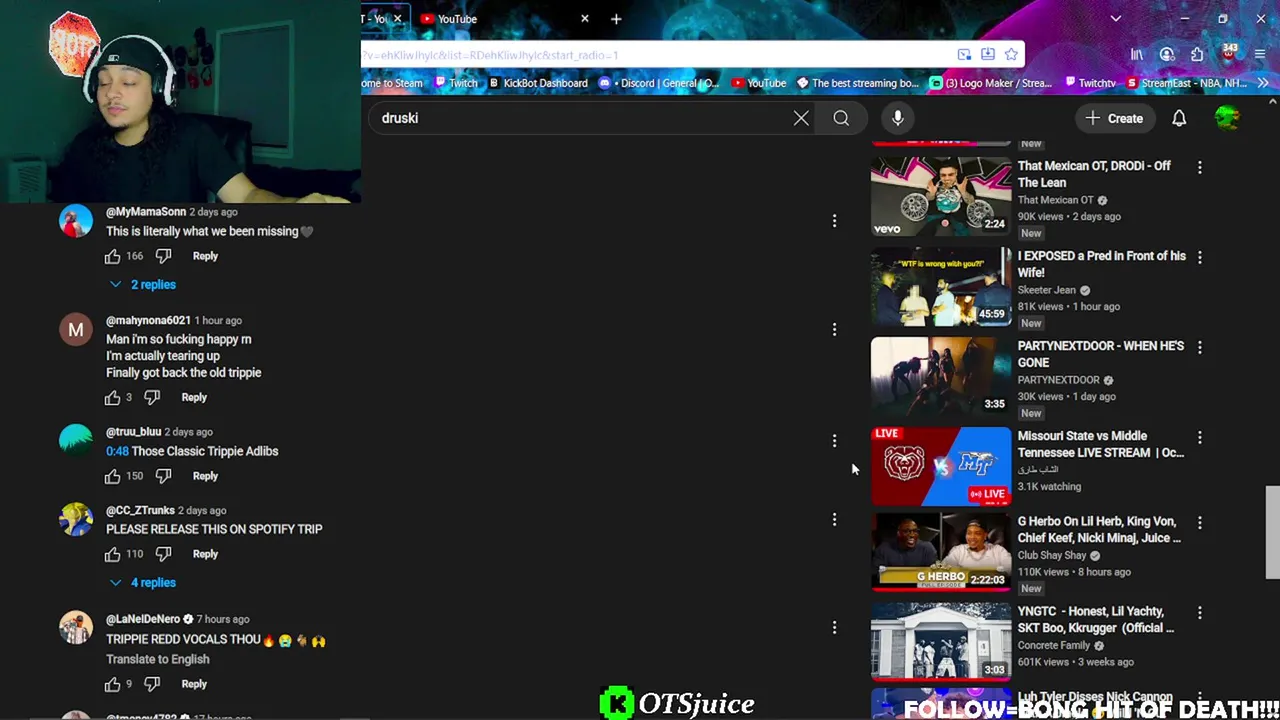Screen dimensions: 1280x720
Task: Click Create button
Action: [x=1114, y=118]
